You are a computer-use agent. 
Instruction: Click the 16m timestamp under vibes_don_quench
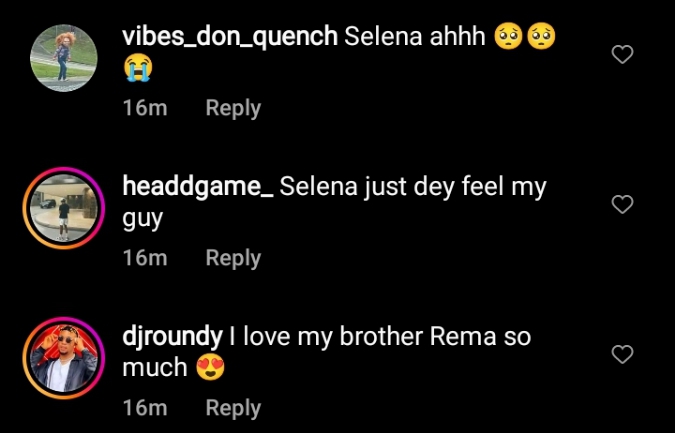(x=144, y=108)
